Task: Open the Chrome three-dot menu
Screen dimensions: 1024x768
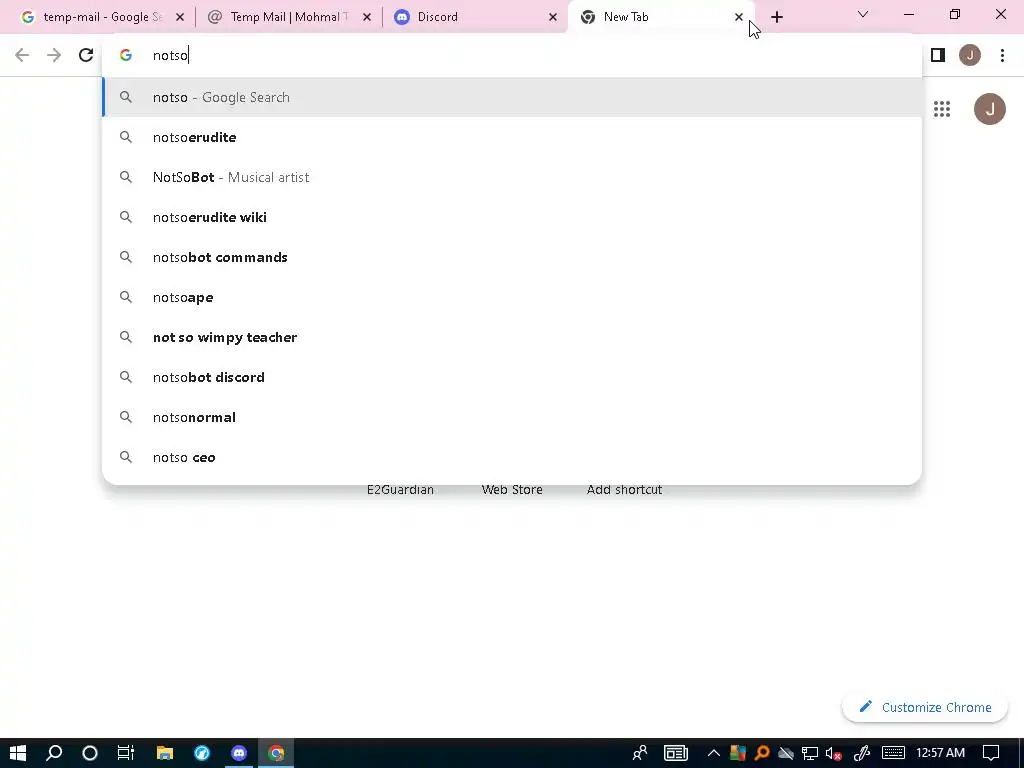Action: pos(1002,55)
